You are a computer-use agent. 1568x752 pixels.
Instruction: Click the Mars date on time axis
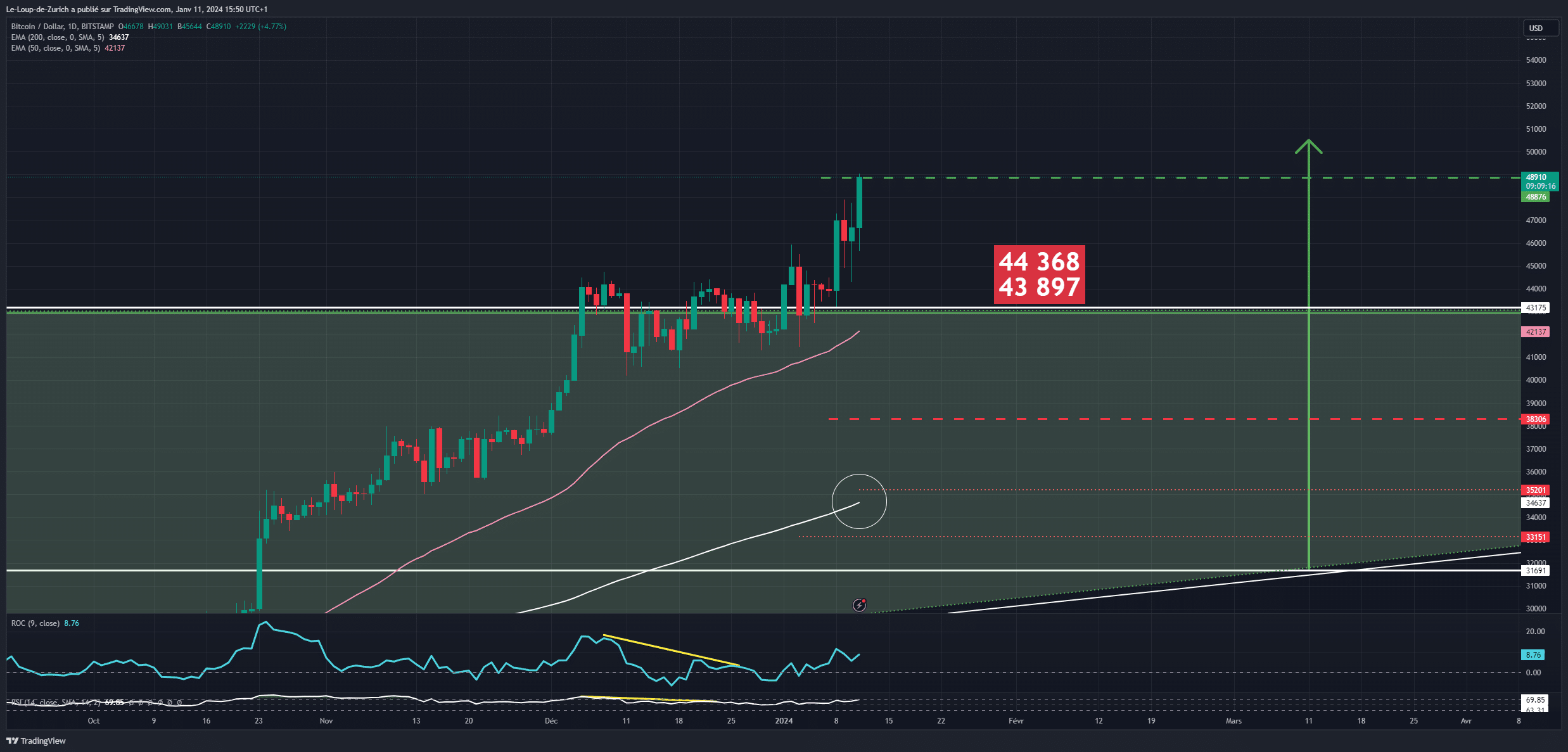pos(1233,721)
